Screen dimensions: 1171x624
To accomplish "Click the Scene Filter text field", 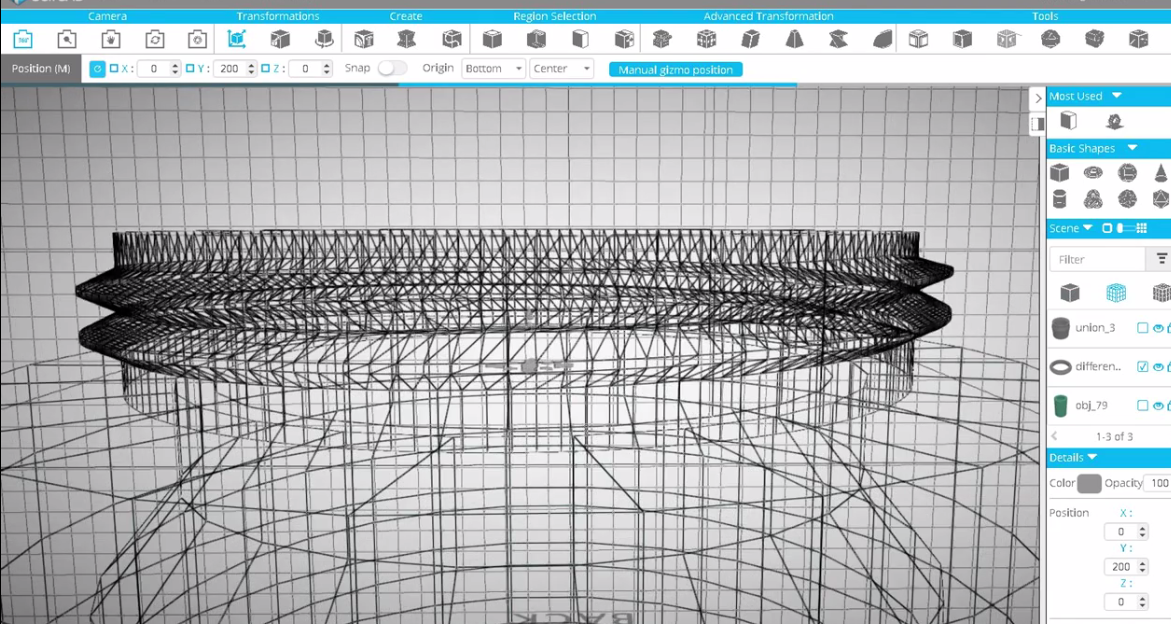I will tap(1098, 259).
